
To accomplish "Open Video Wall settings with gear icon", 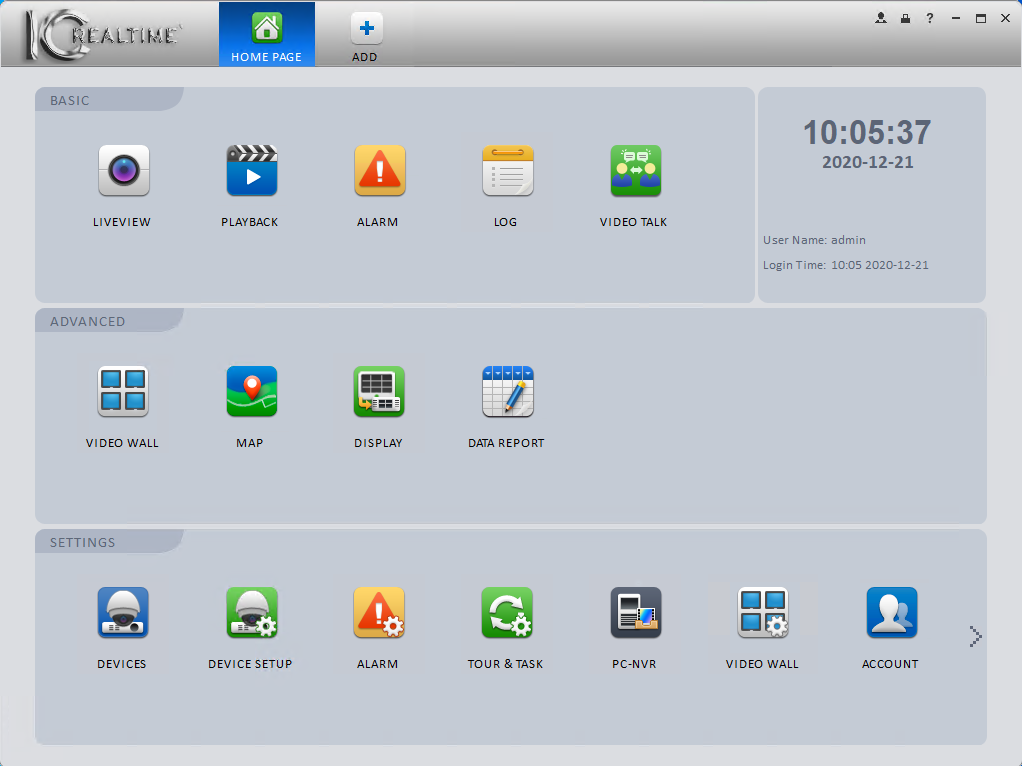I will tap(763, 612).
